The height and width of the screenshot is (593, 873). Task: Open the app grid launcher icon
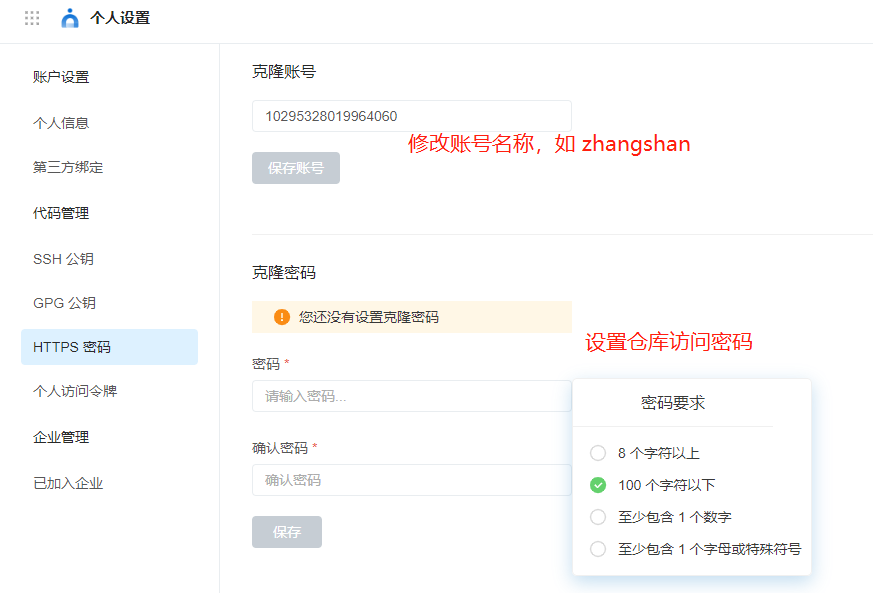coord(32,18)
